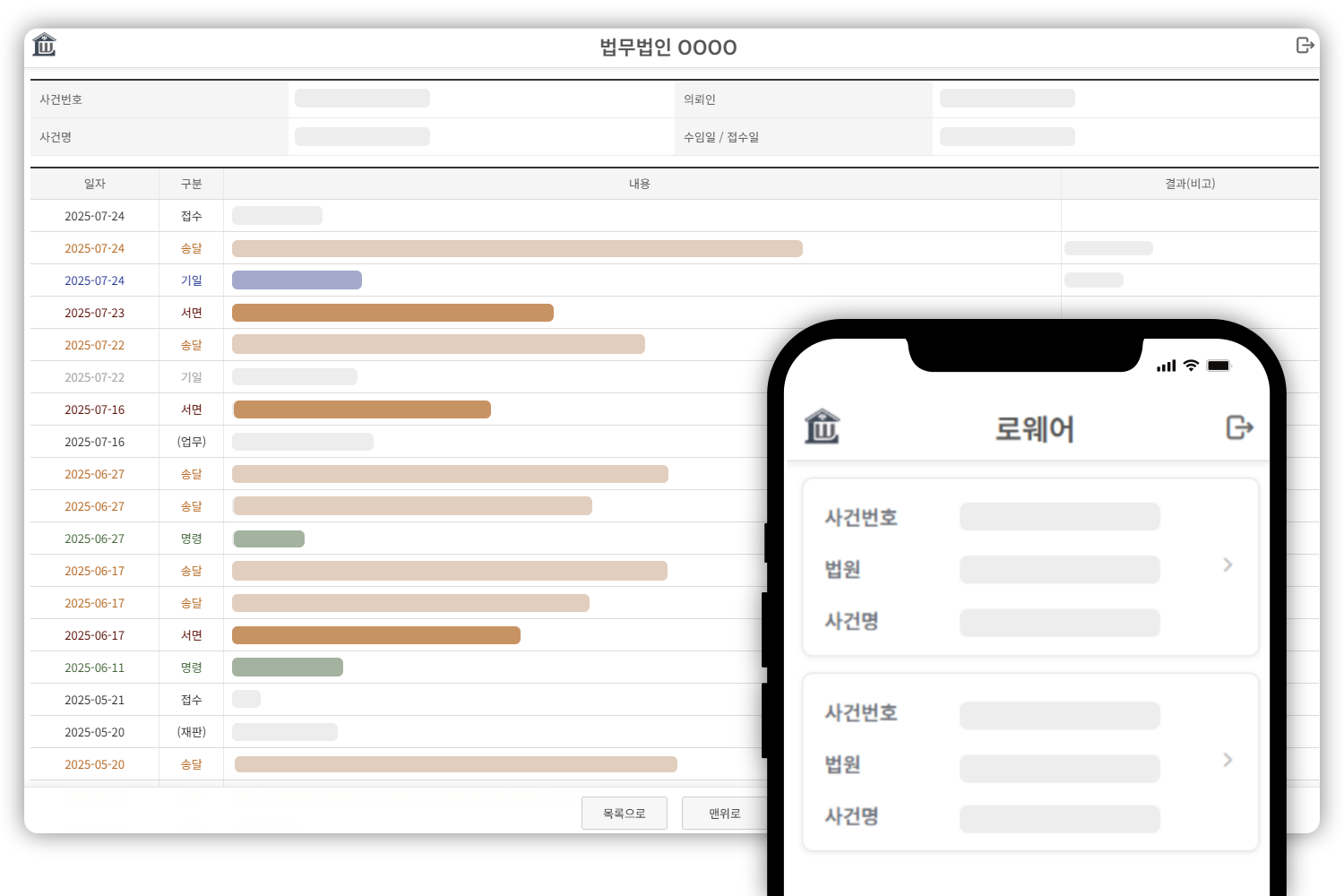Tap the courthouse icon in the phone app
Screen dimensions: 1344x896
[822, 427]
